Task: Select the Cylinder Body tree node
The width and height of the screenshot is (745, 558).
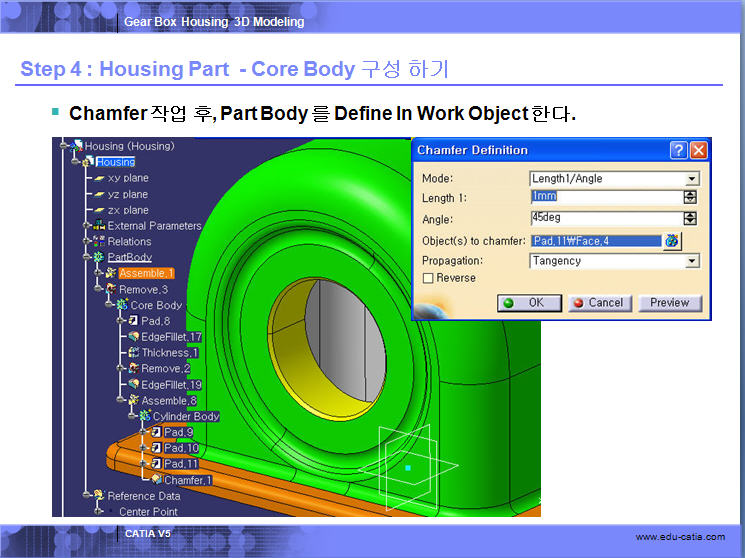Action: coord(185,416)
